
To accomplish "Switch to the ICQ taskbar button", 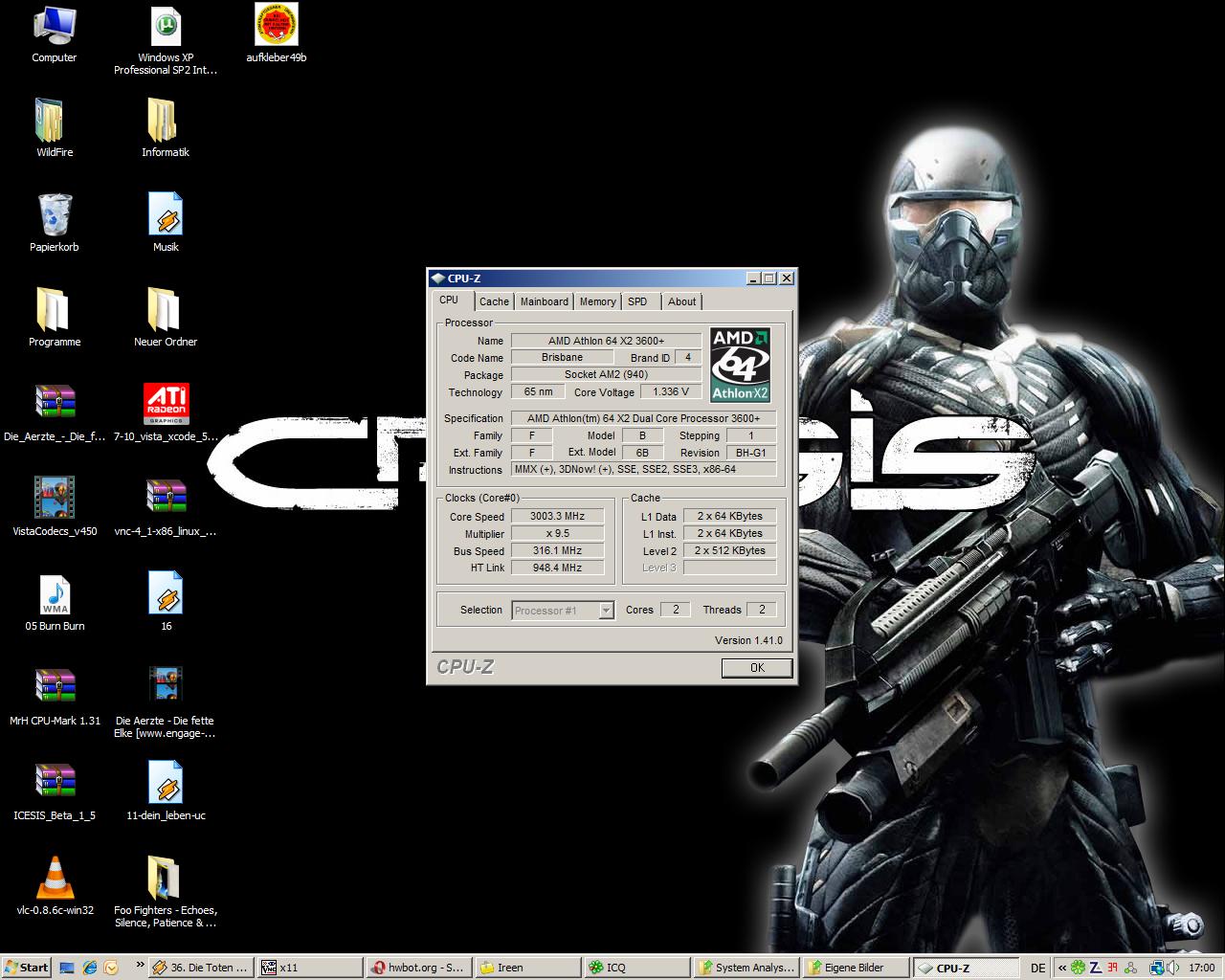I will [x=636, y=968].
